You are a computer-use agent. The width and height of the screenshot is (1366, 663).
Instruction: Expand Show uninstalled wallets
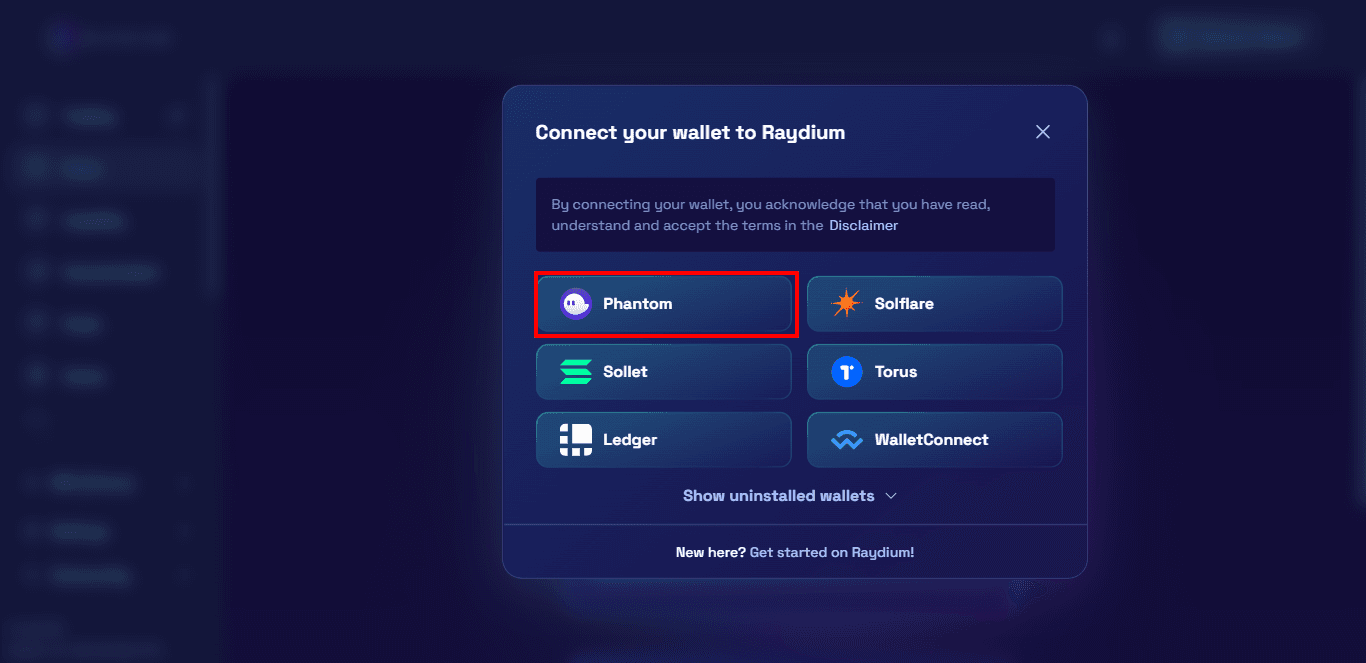coord(792,495)
